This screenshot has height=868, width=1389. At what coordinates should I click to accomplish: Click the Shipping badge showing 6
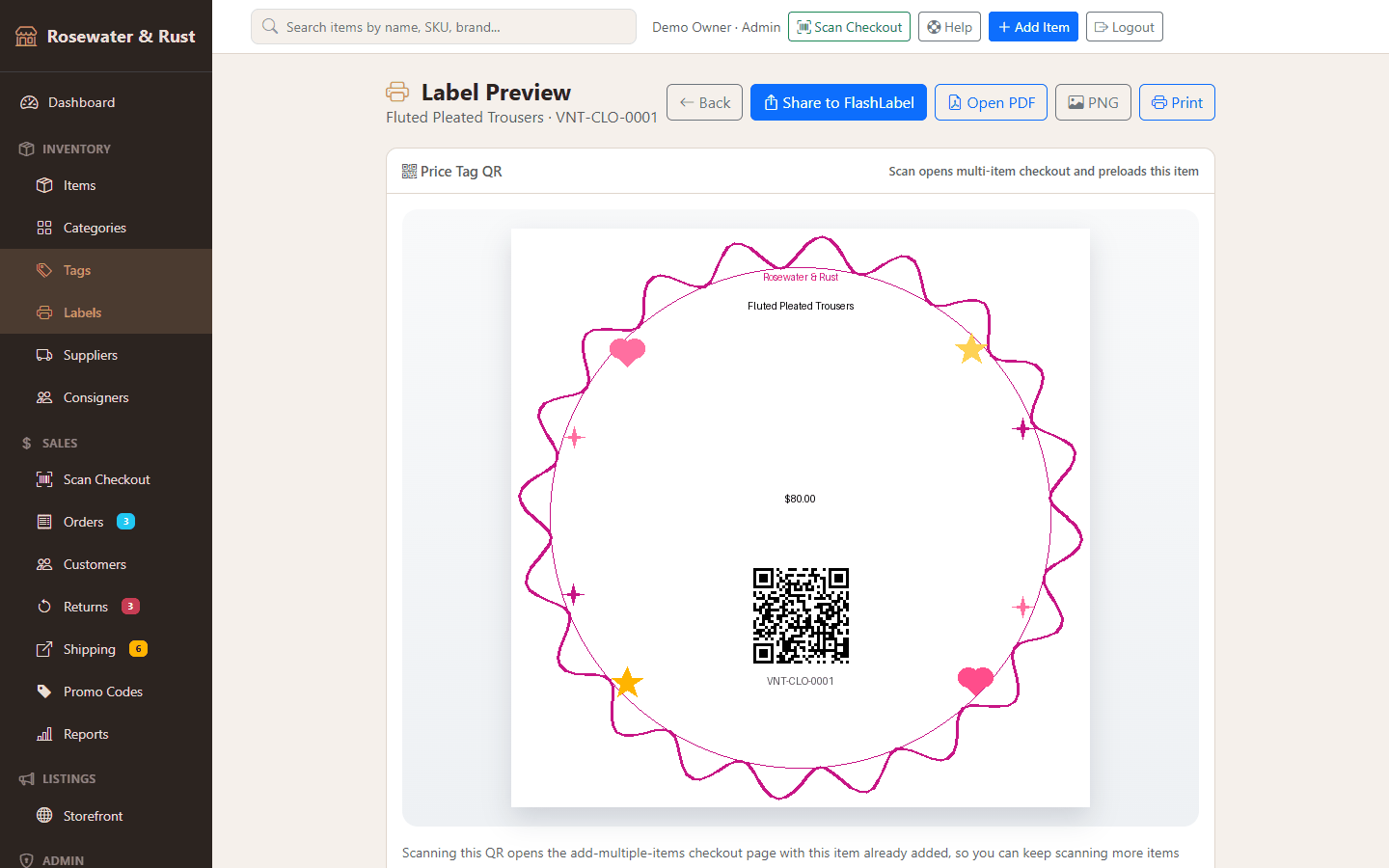click(138, 649)
